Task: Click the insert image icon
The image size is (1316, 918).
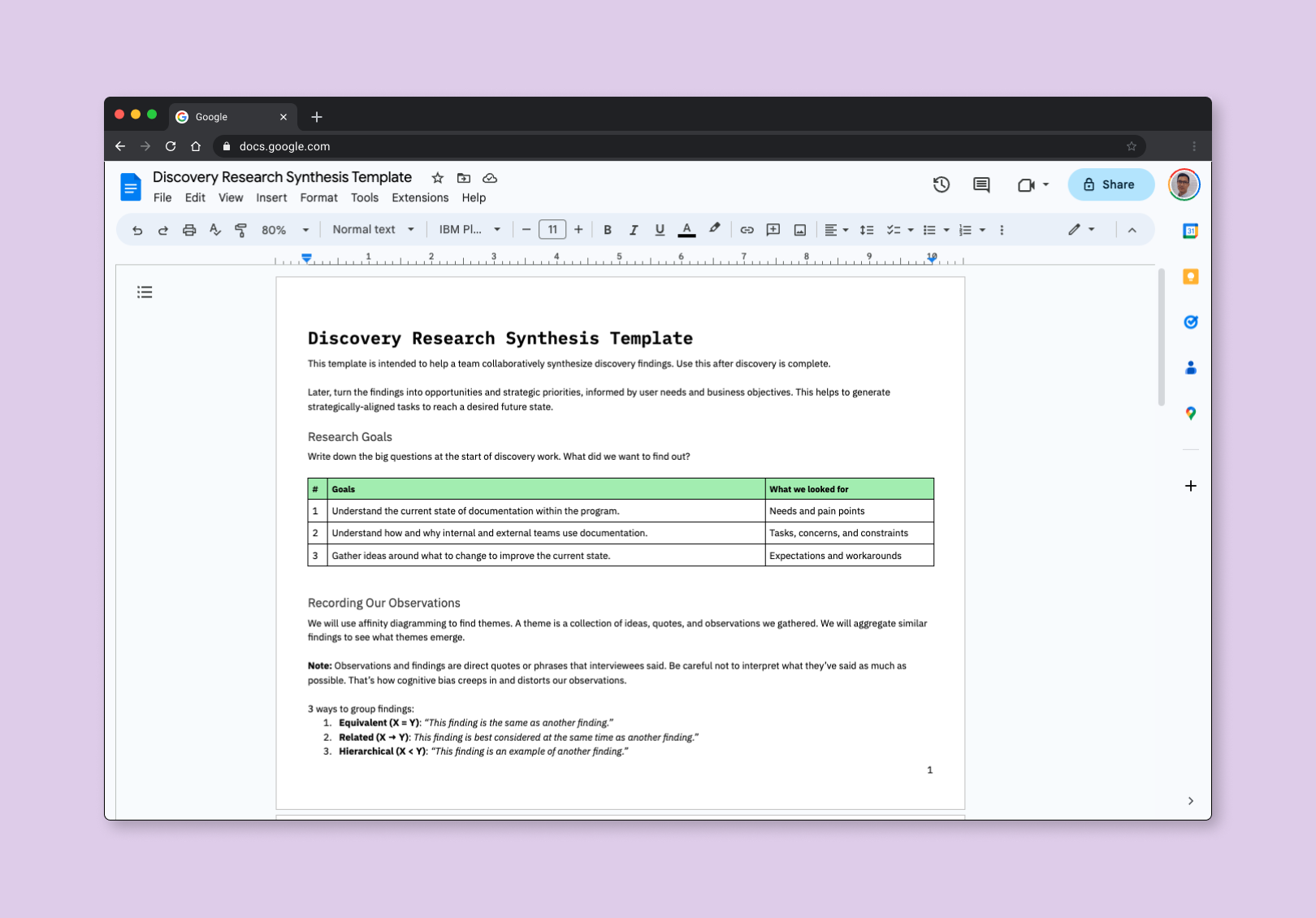Action: 799,230
